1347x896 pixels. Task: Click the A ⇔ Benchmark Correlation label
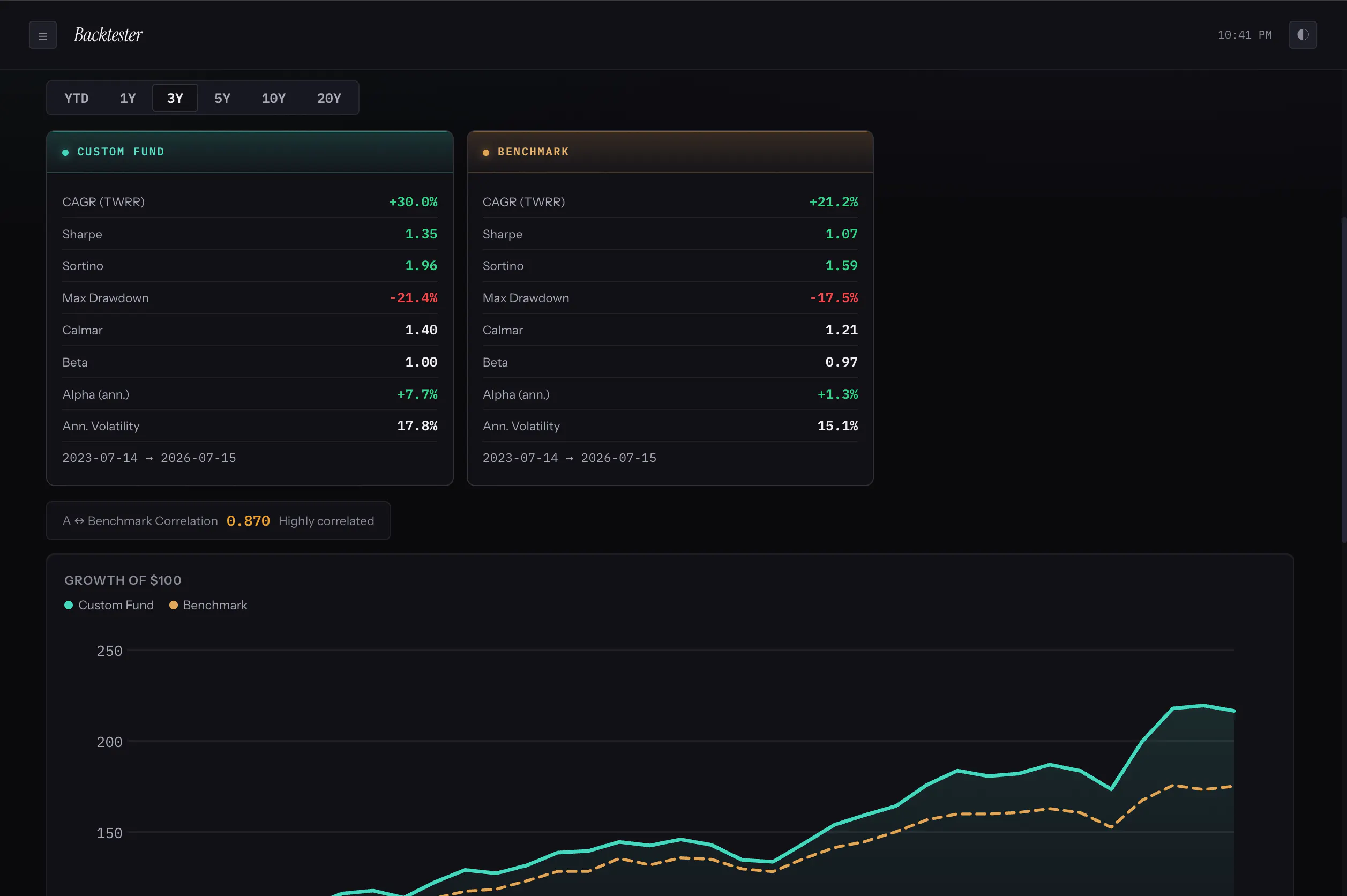pyautogui.click(x=140, y=521)
